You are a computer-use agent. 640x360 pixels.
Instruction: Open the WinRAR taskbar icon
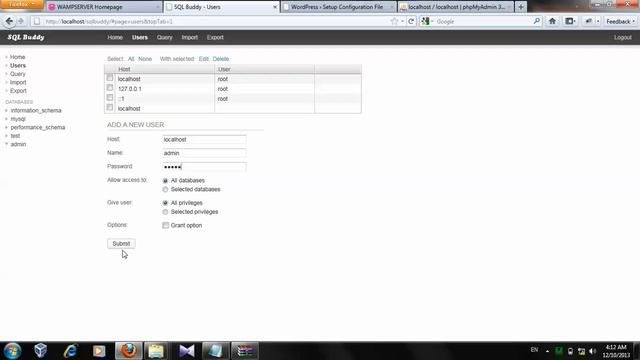click(x=245, y=351)
